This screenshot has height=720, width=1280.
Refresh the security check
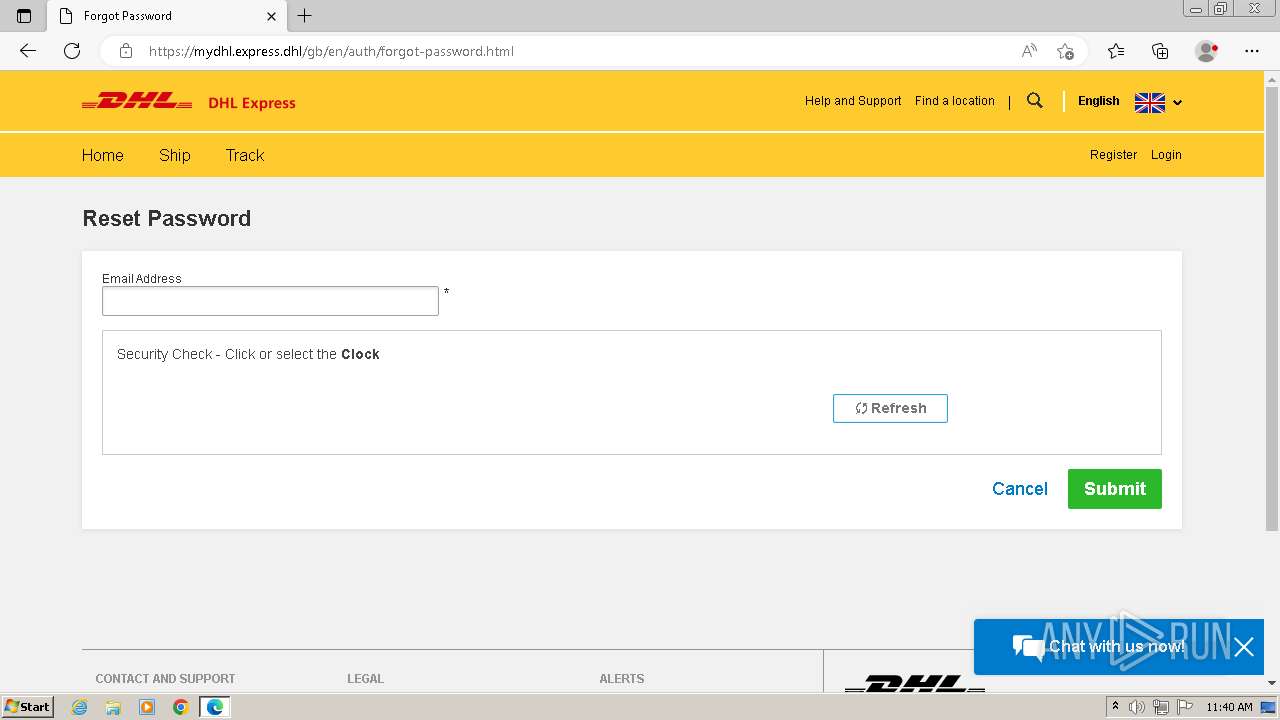click(890, 408)
